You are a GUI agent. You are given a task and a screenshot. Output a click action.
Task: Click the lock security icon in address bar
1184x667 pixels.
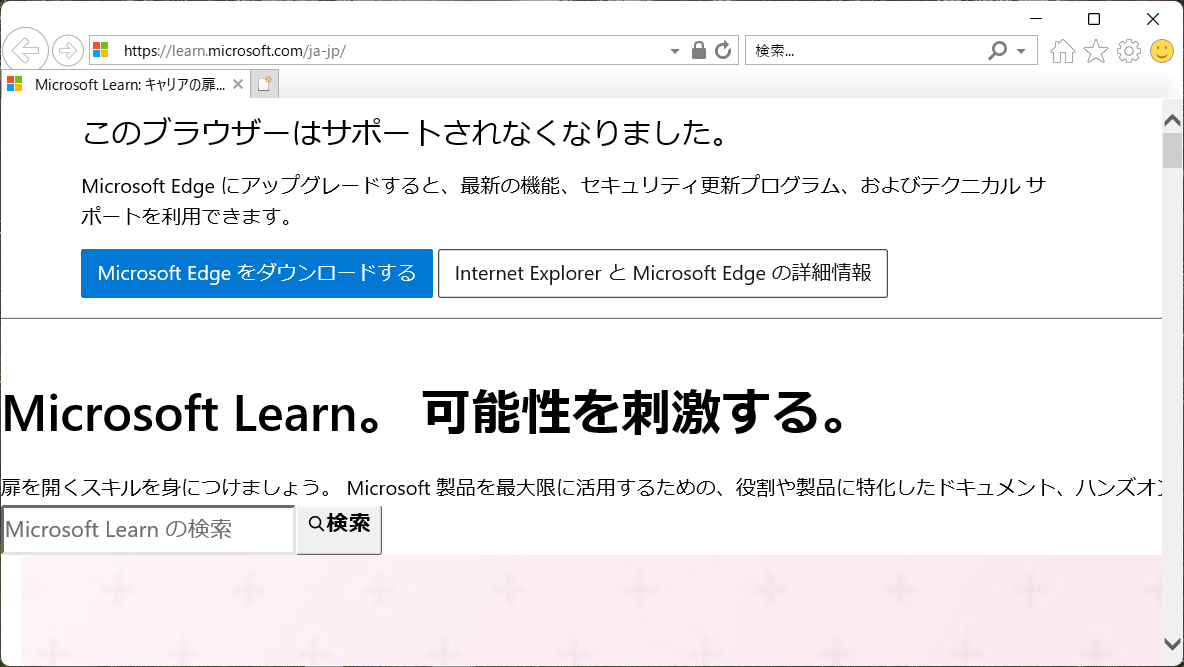pyautogui.click(x=699, y=50)
